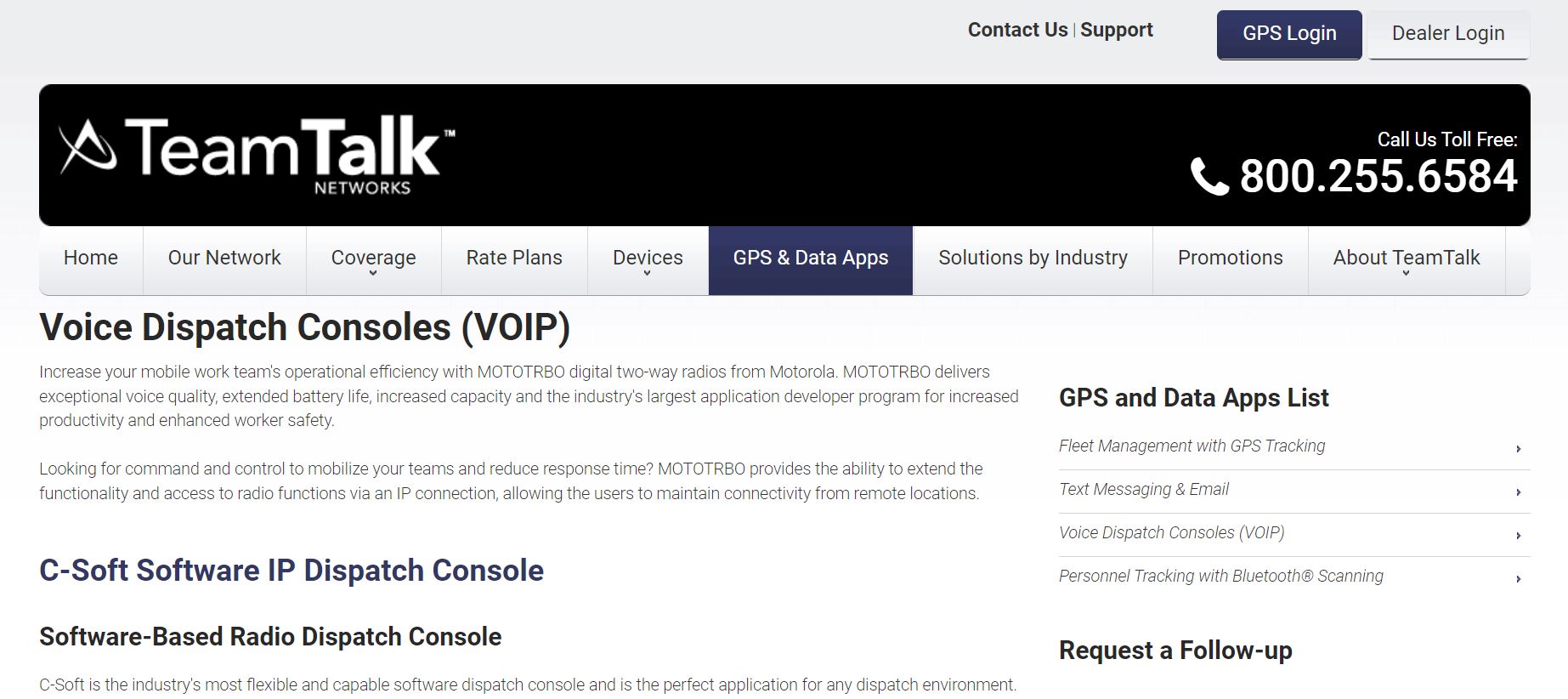Open Fleet Management with GPS Tracking link
The image size is (1568, 699).
(1192, 446)
